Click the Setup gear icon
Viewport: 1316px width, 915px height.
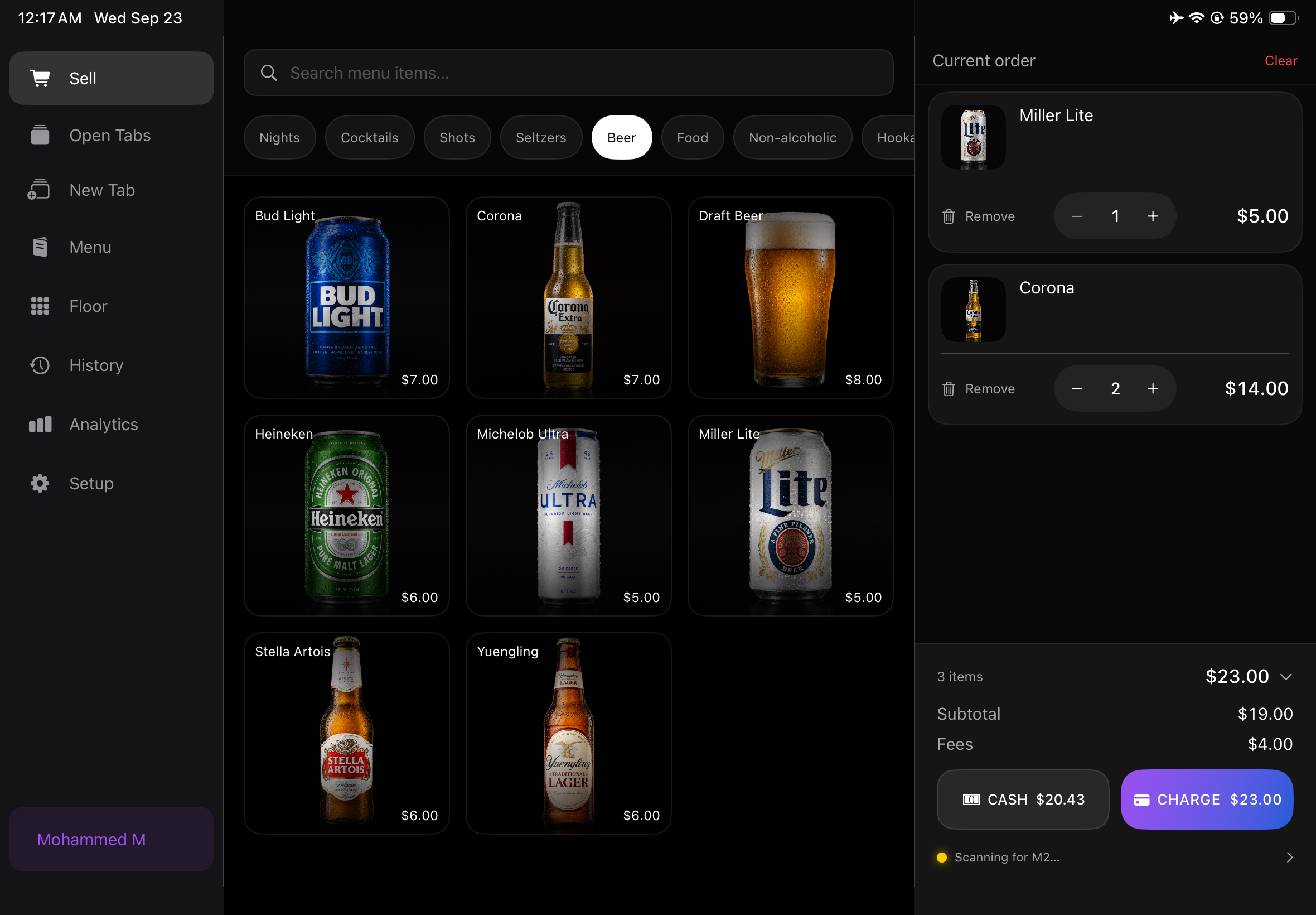[x=40, y=483]
